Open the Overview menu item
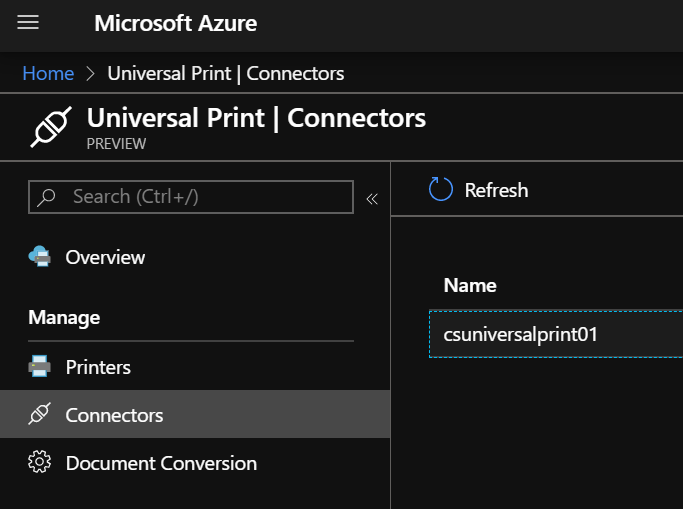 pos(105,257)
